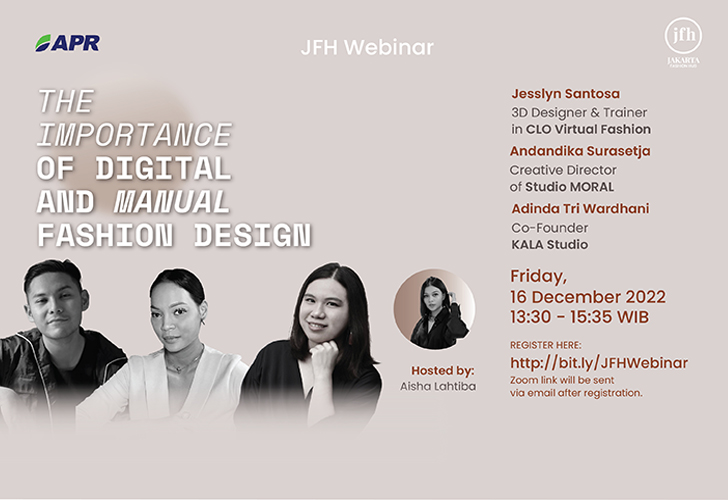
Task: Click the circular JFH logo
Action: (x=683, y=36)
